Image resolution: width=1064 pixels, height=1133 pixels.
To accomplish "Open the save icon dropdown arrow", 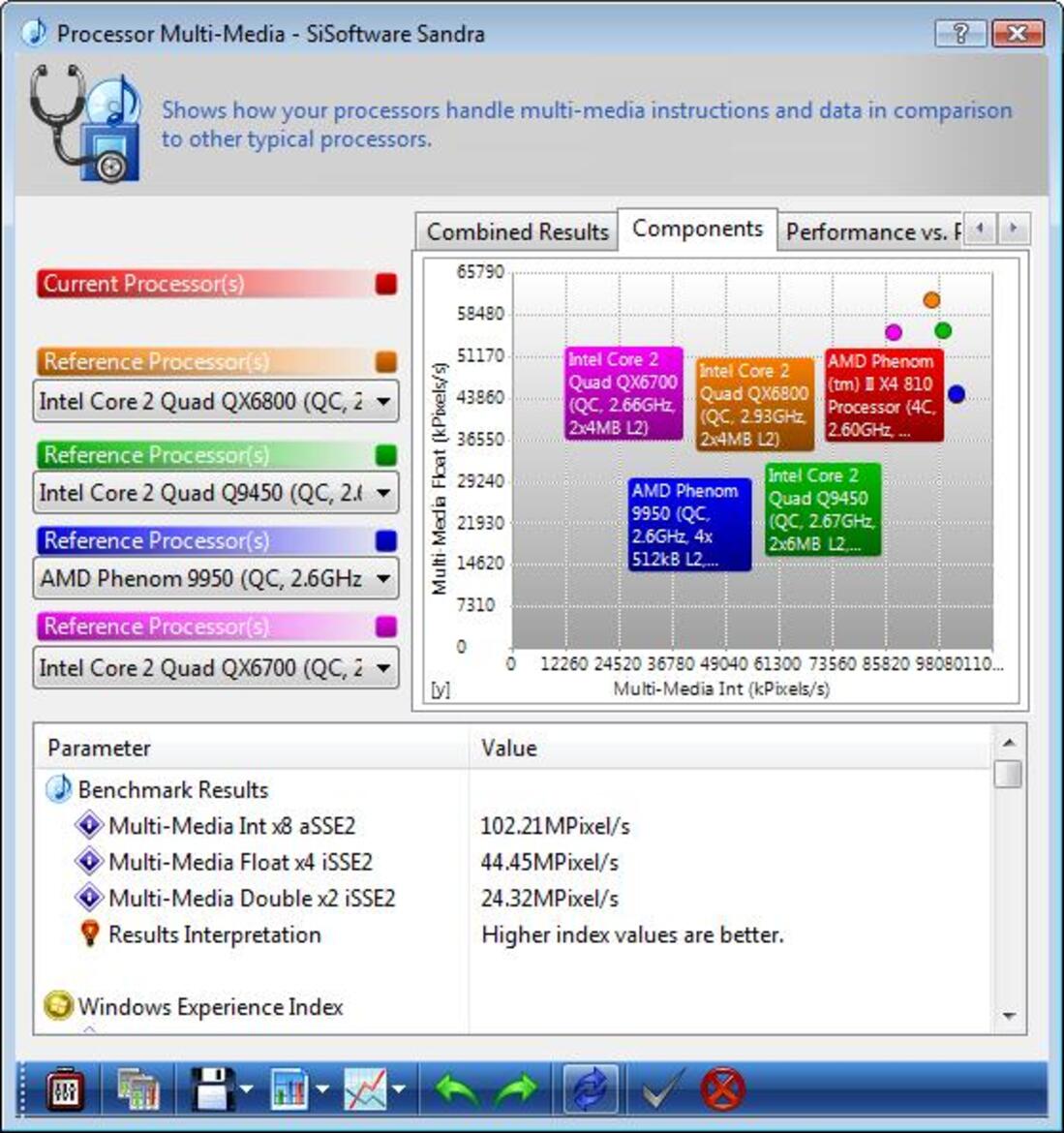I will (246, 1089).
